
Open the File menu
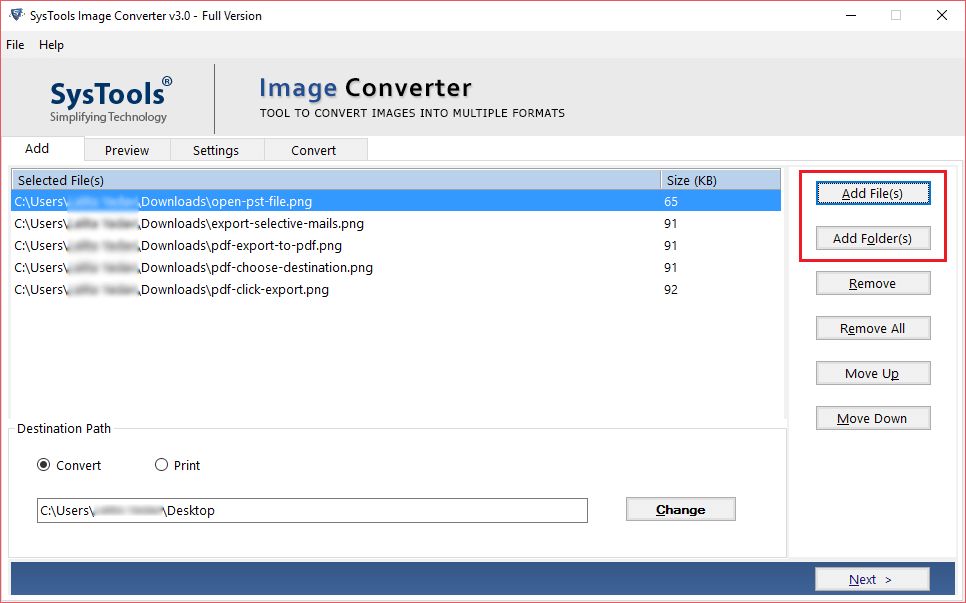click(15, 44)
